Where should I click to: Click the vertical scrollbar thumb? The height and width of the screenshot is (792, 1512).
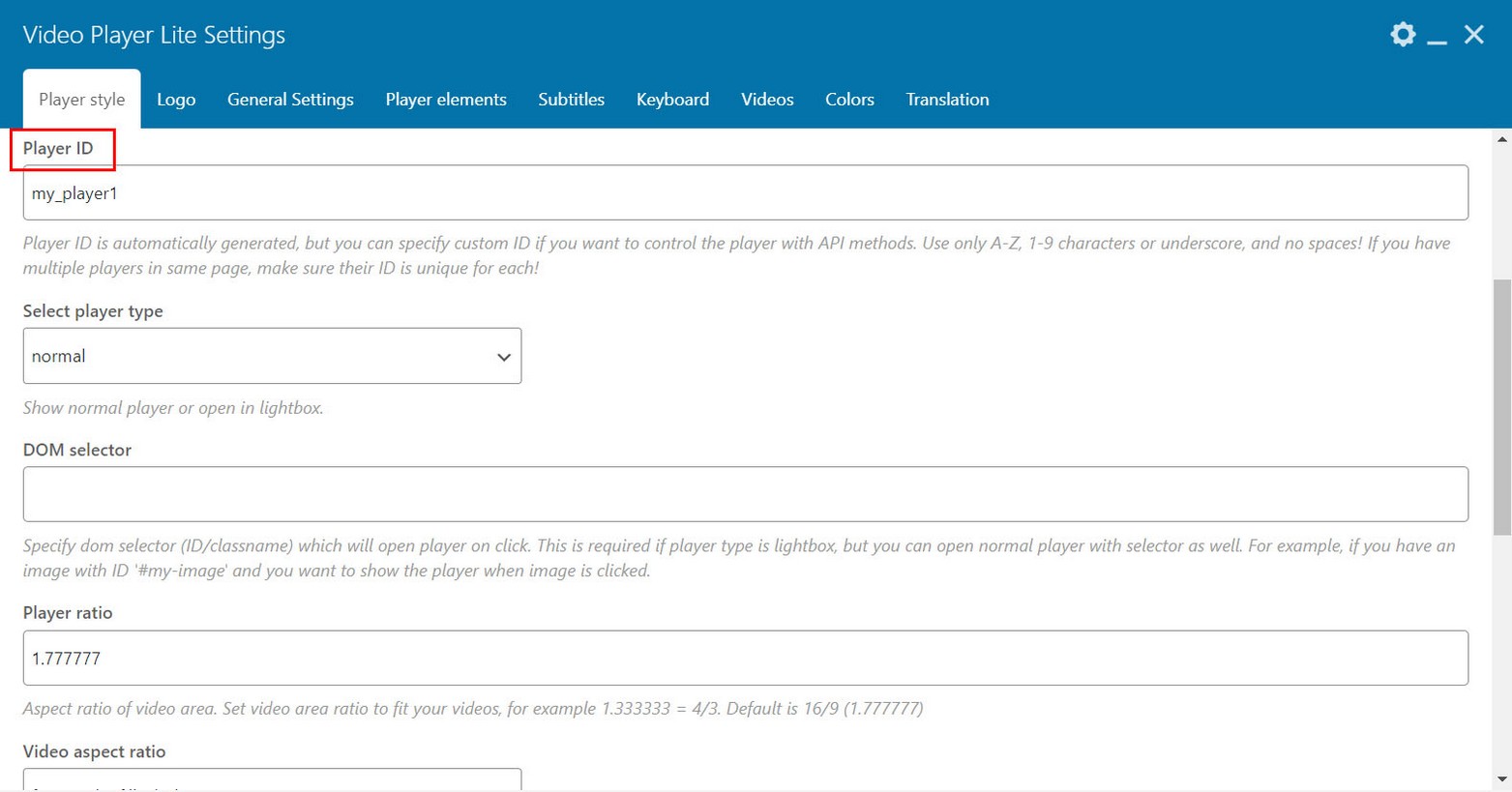pyautogui.click(x=1501, y=406)
